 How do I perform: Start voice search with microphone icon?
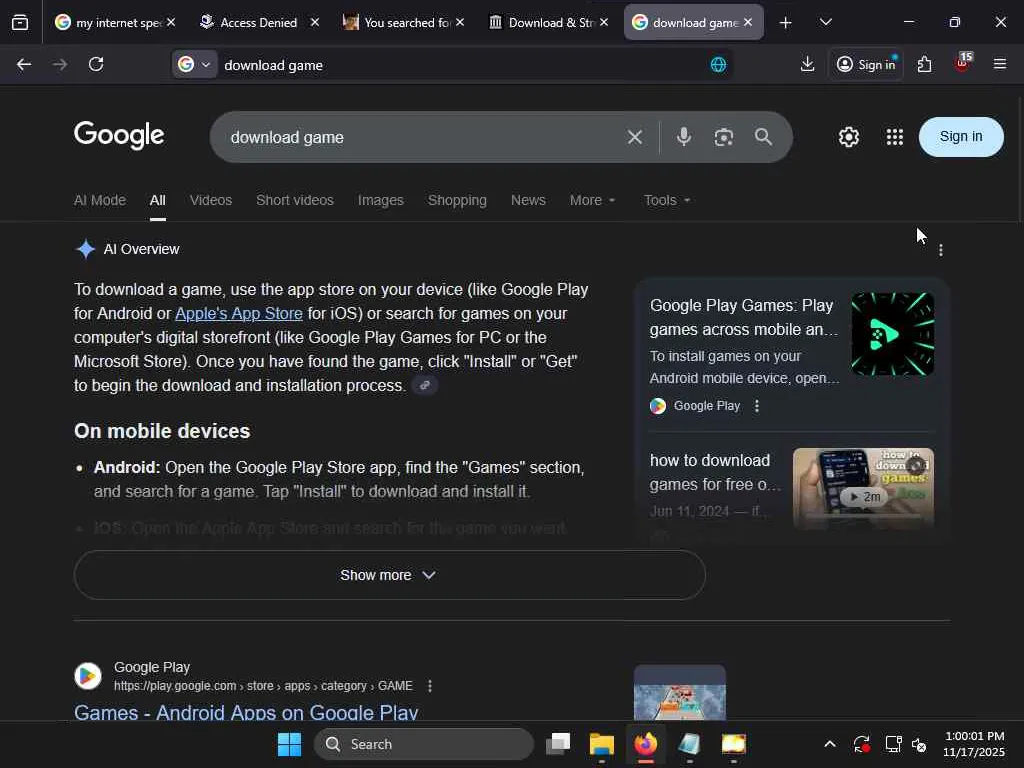coord(684,136)
